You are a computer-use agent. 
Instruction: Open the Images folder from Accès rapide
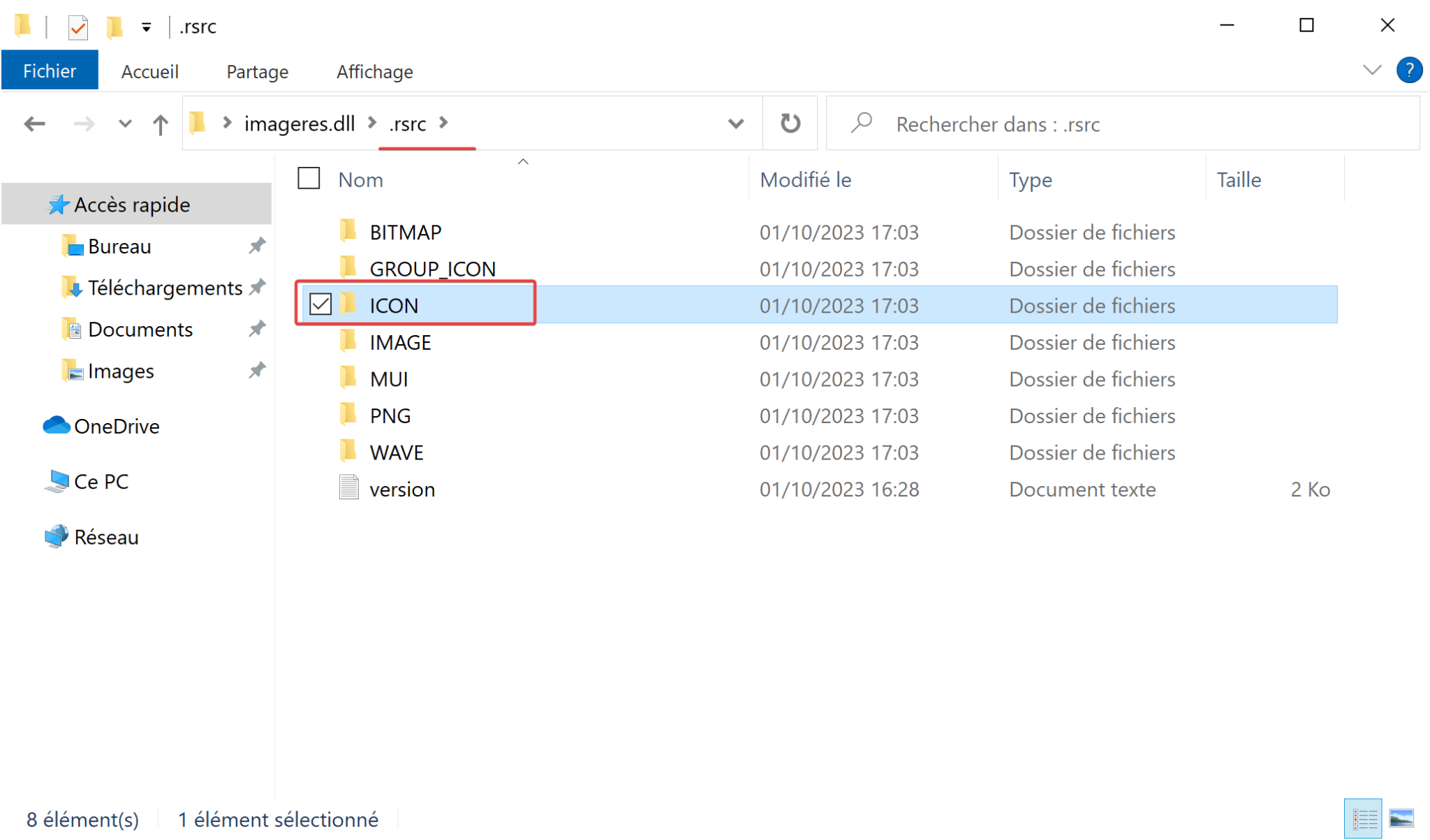(x=121, y=371)
